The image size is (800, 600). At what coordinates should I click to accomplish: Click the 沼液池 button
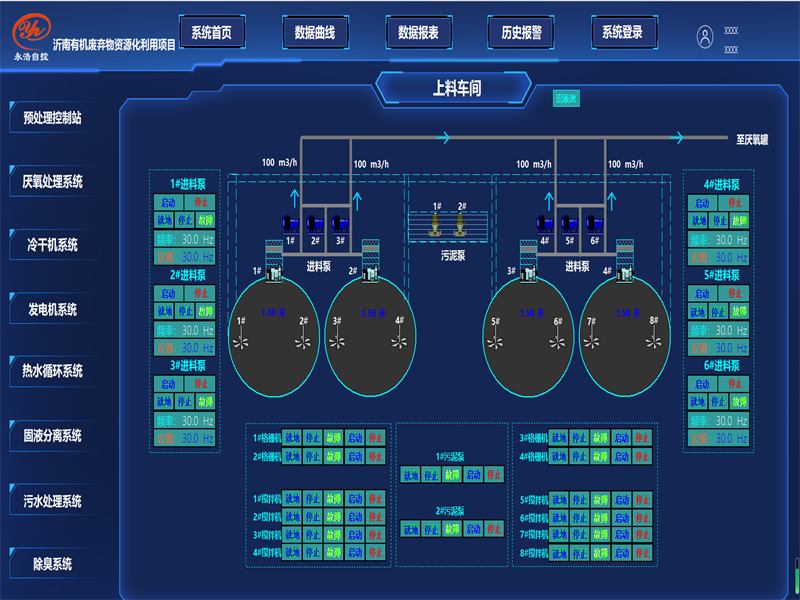566,98
